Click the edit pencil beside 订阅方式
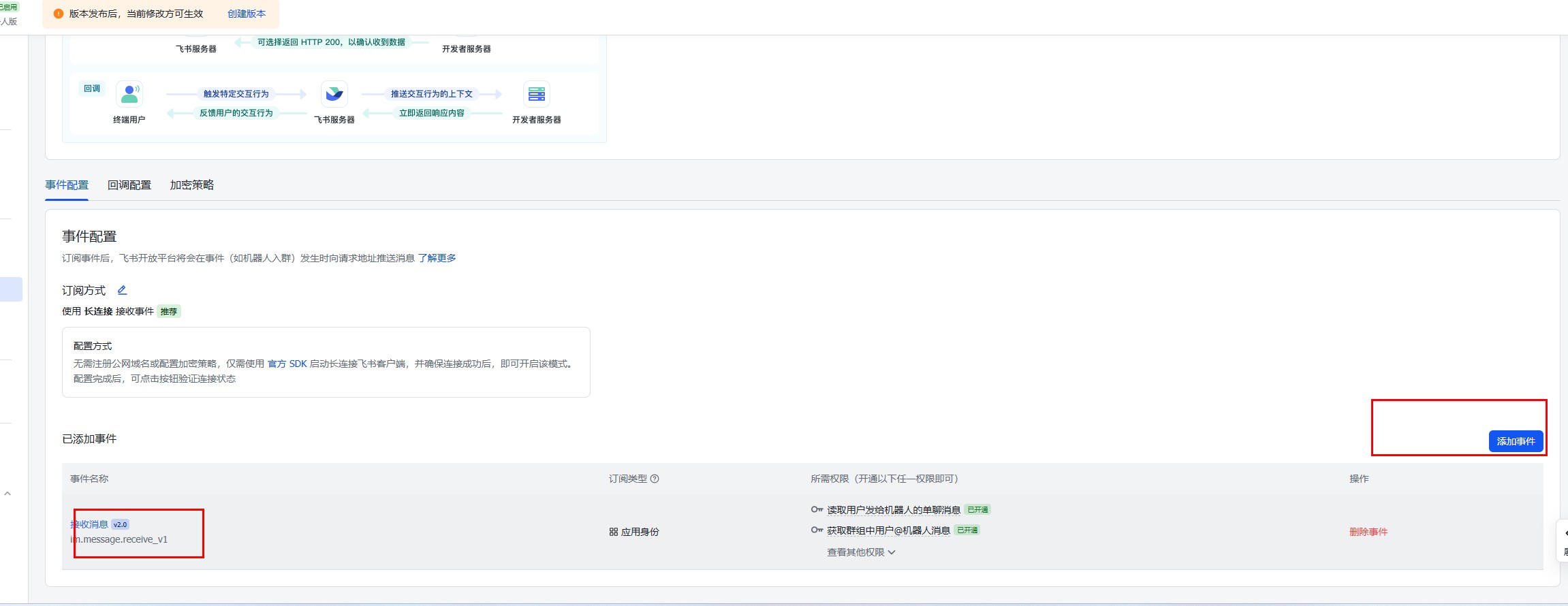 [122, 290]
